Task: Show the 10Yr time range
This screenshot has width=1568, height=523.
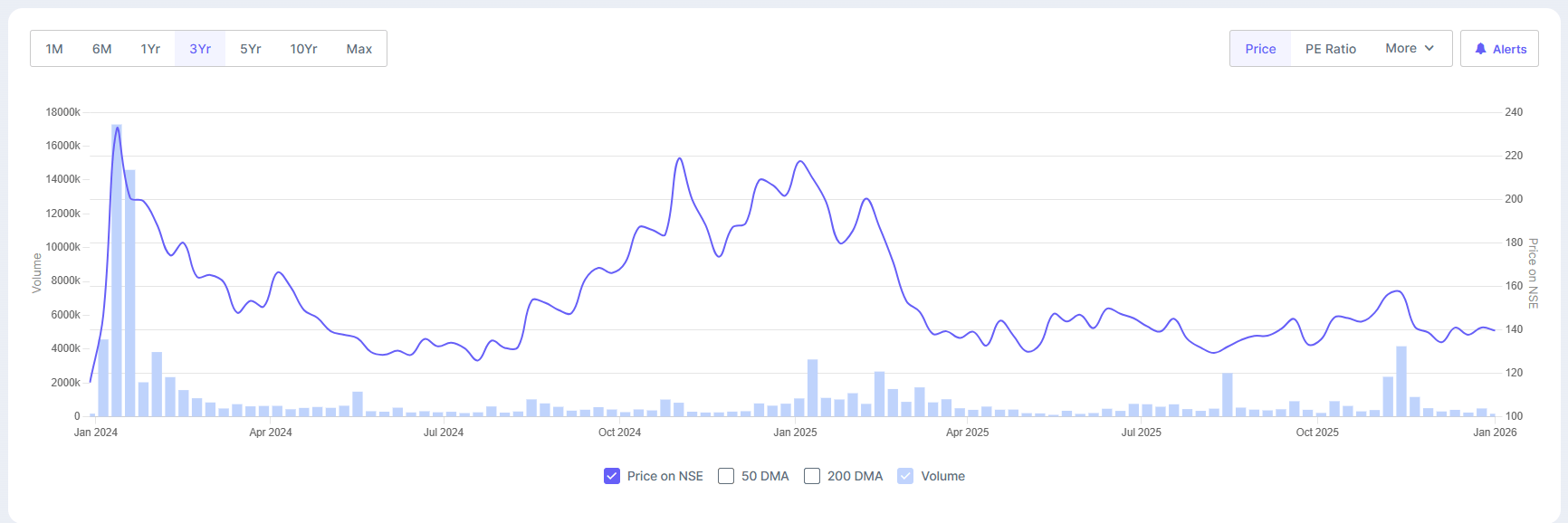Action: [303, 49]
